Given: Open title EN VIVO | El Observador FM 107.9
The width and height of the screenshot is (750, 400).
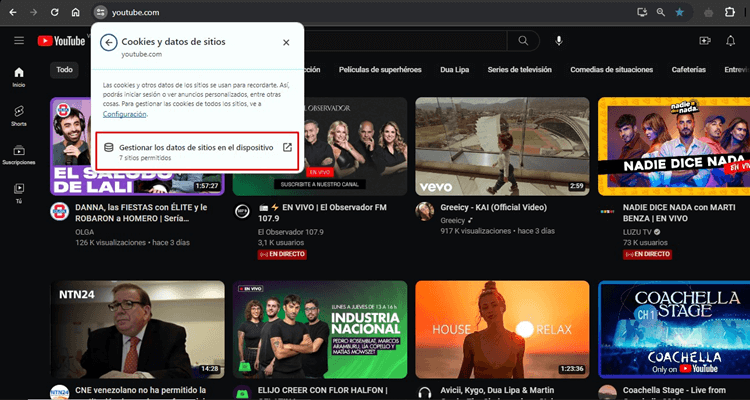Looking at the screenshot, I should 322,213.
